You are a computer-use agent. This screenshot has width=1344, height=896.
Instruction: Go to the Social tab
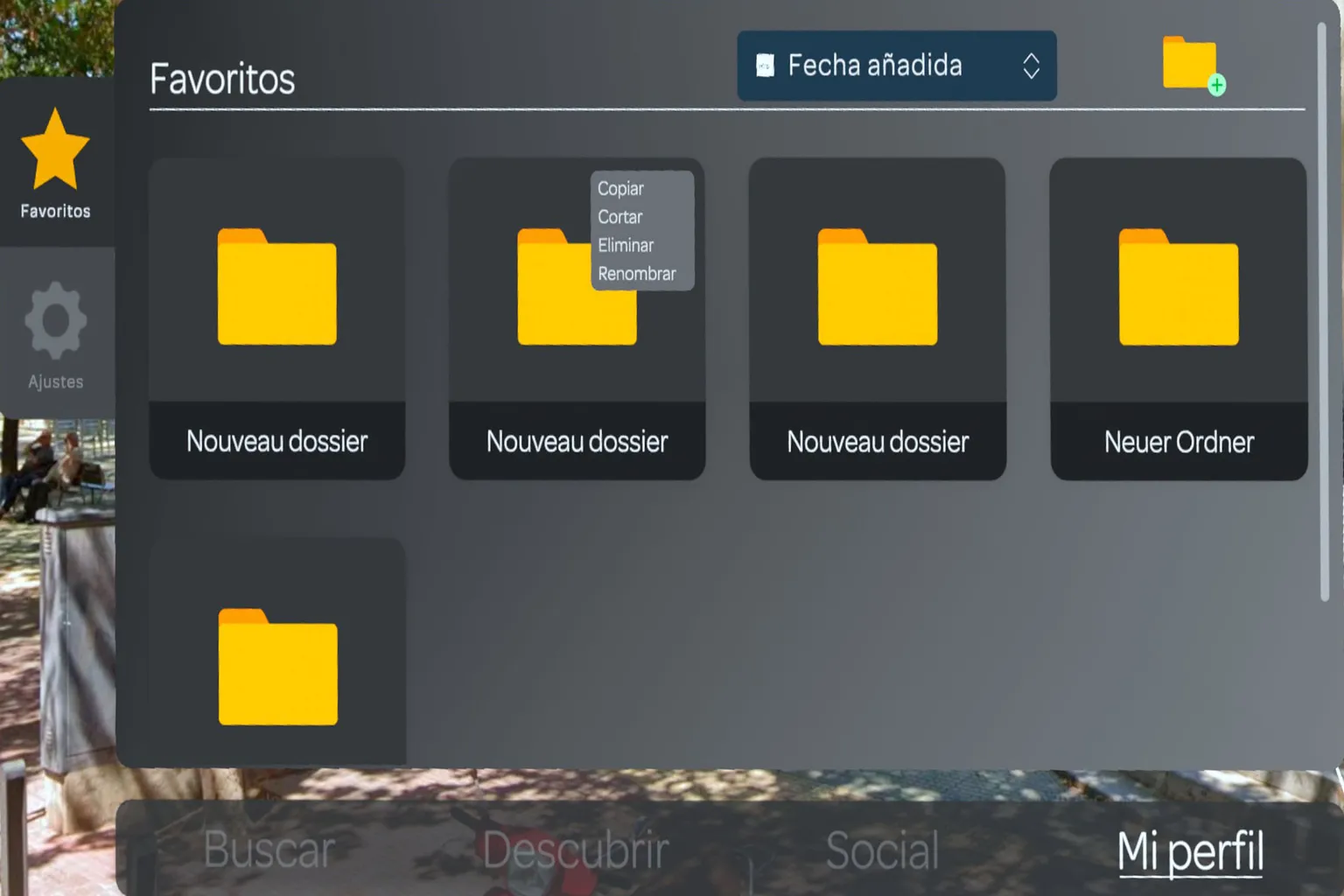pos(883,850)
